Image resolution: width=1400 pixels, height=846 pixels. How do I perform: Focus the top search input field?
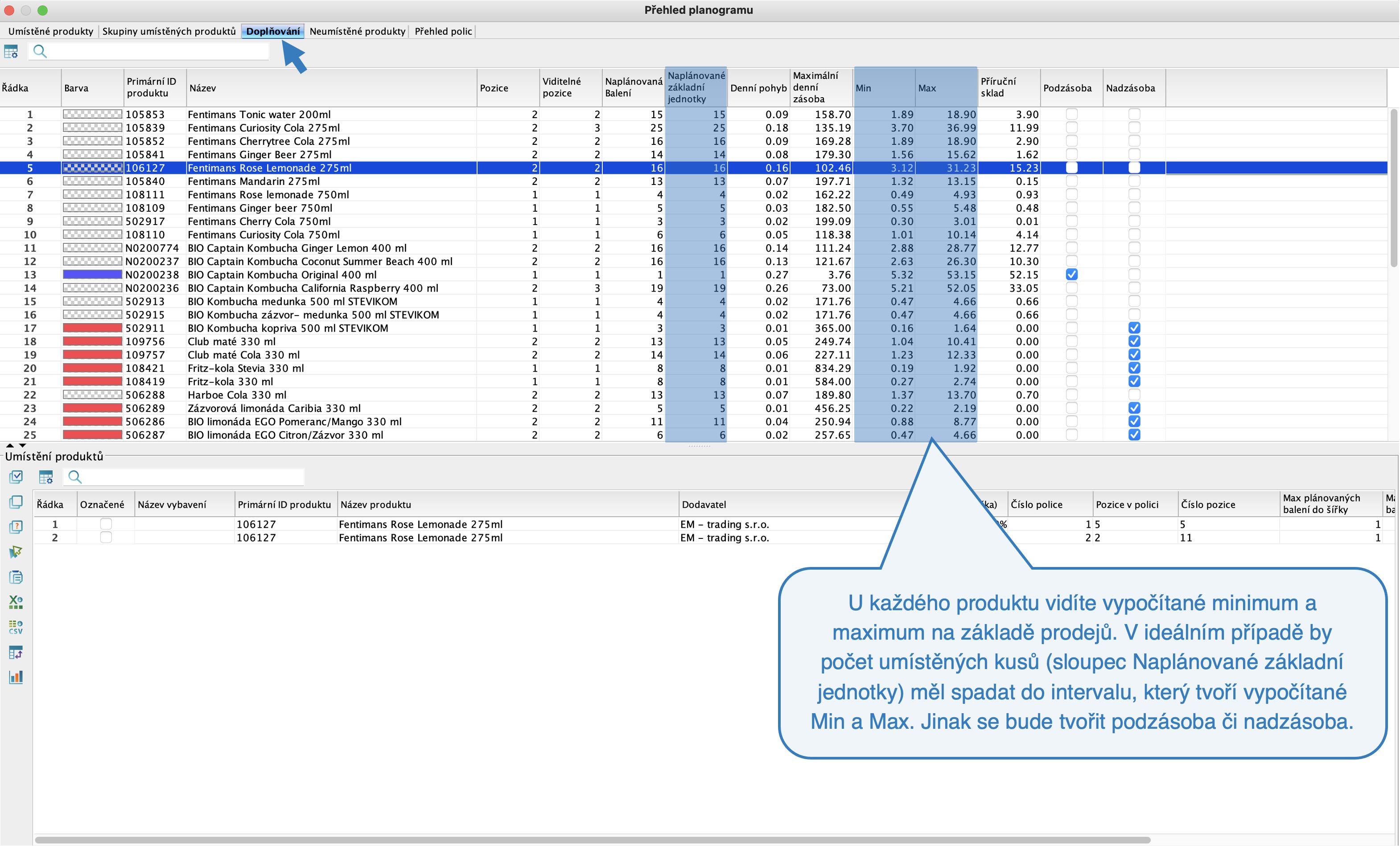point(149,52)
